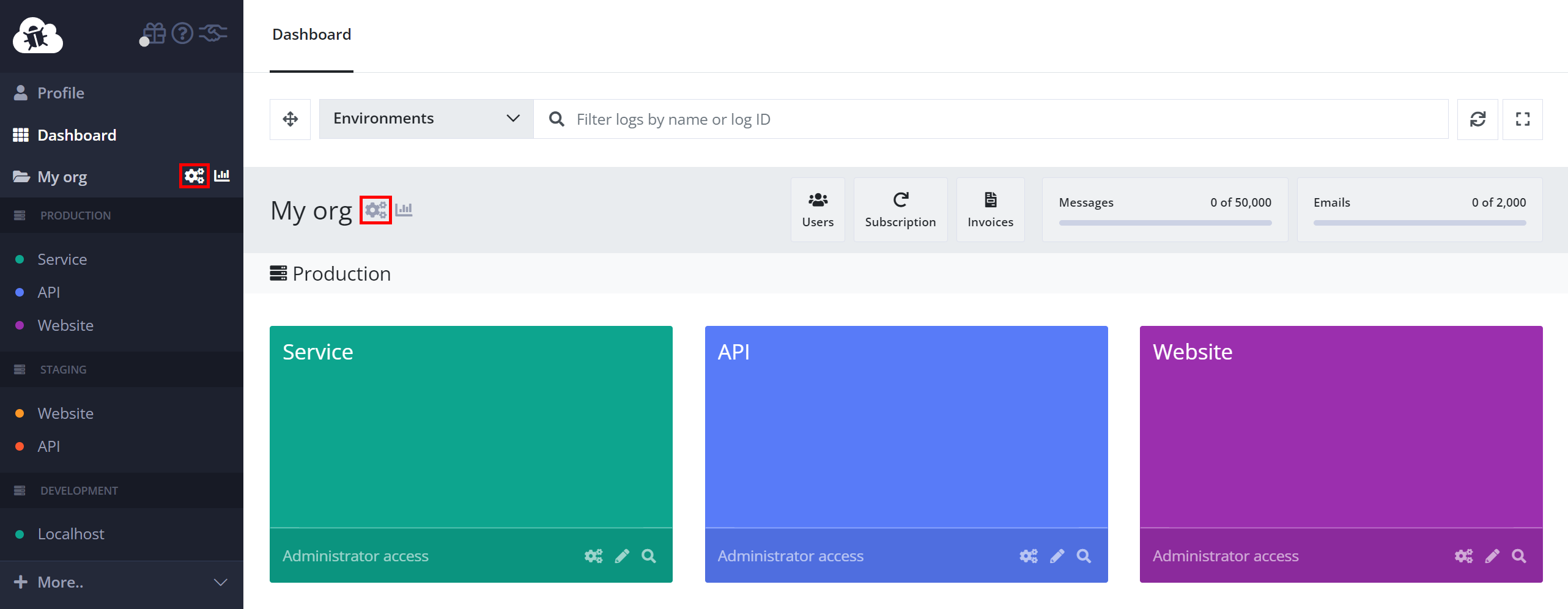Image resolution: width=1568 pixels, height=609 pixels.
Task: Click the Invoices button
Action: tap(991, 210)
